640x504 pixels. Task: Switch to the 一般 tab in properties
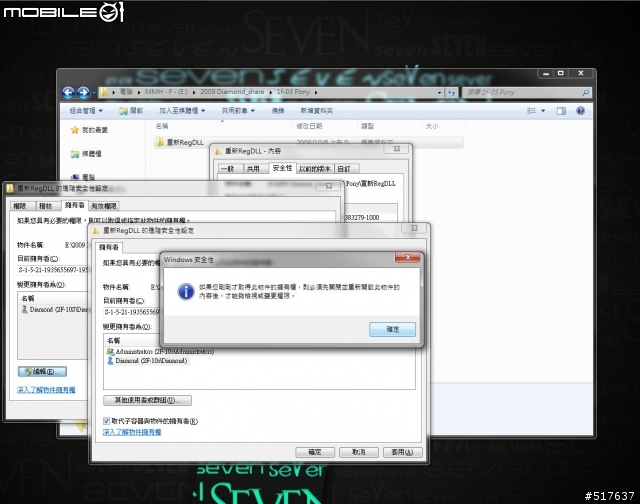230,169
